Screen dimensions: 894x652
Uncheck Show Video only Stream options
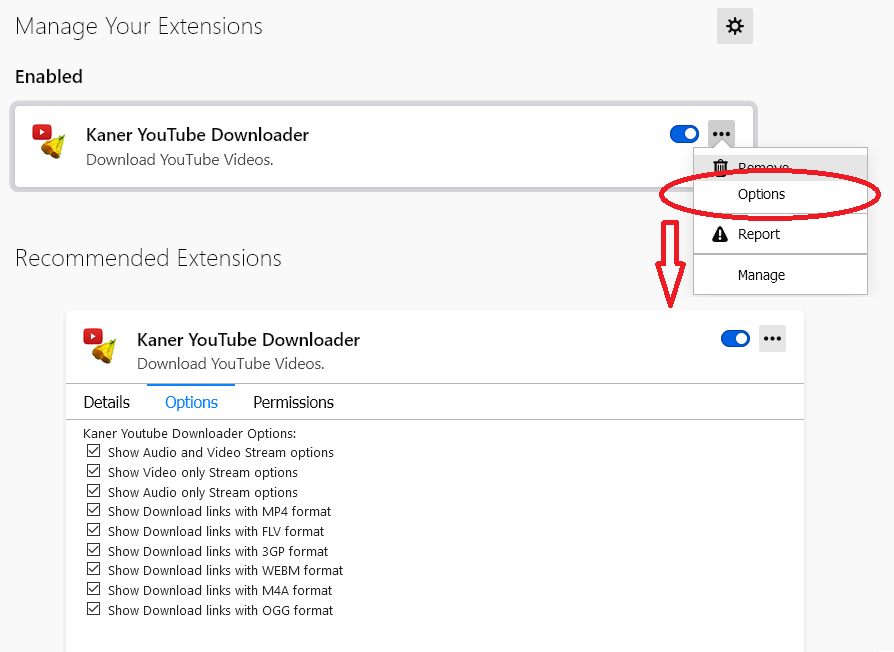tap(94, 471)
